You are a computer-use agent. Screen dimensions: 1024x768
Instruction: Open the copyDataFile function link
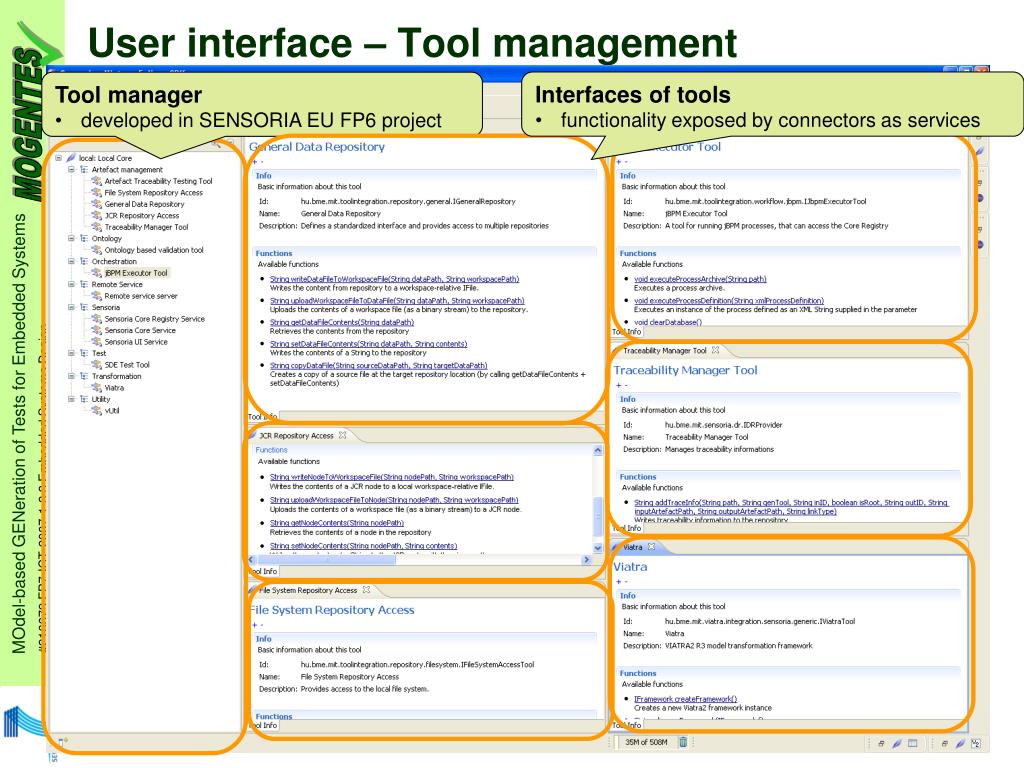379,366
